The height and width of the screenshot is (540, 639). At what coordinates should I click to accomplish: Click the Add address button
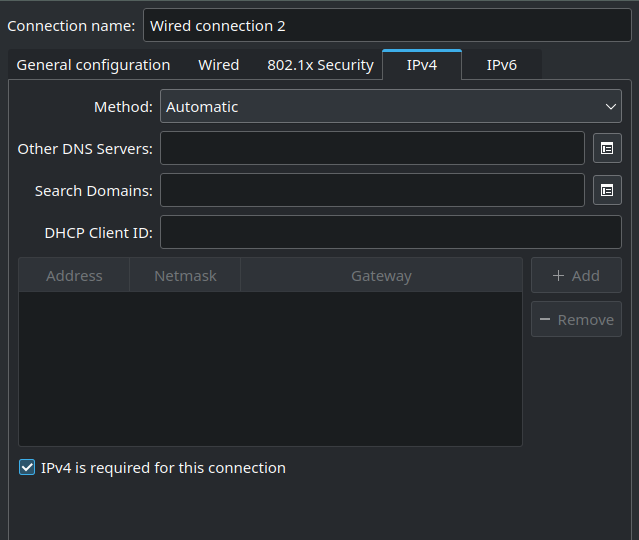576,276
